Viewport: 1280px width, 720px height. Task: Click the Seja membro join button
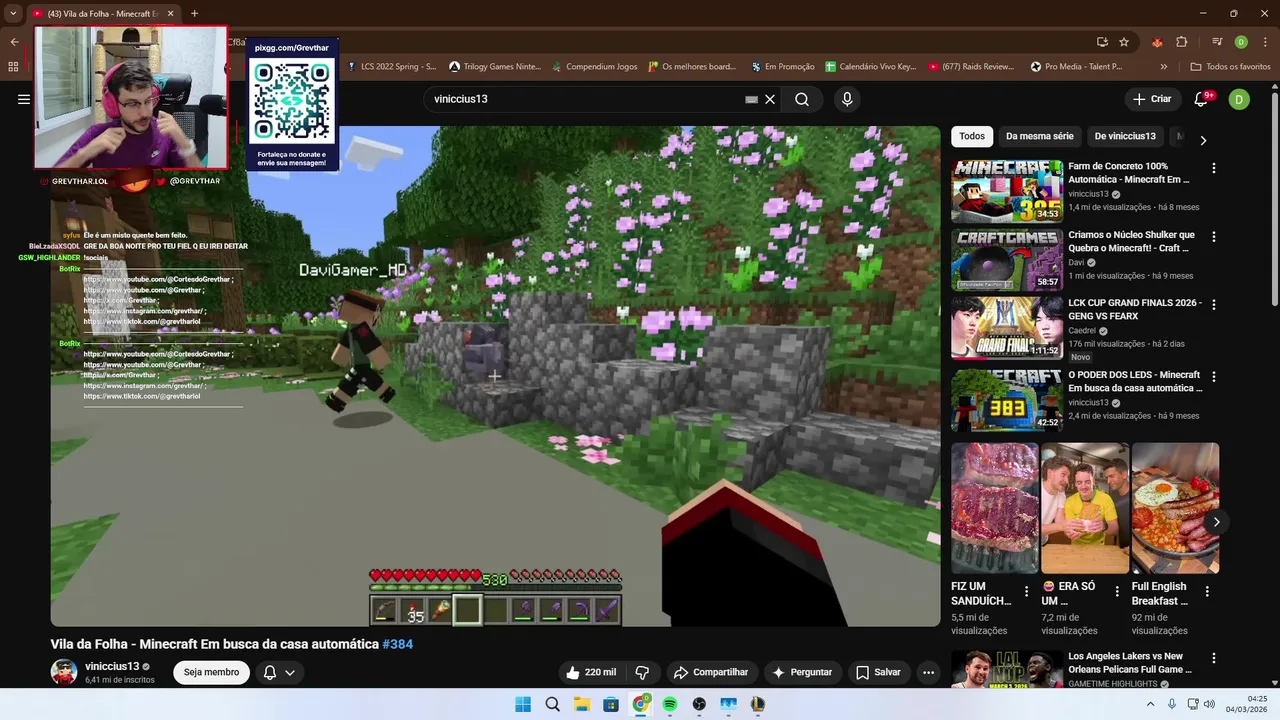coord(211,672)
